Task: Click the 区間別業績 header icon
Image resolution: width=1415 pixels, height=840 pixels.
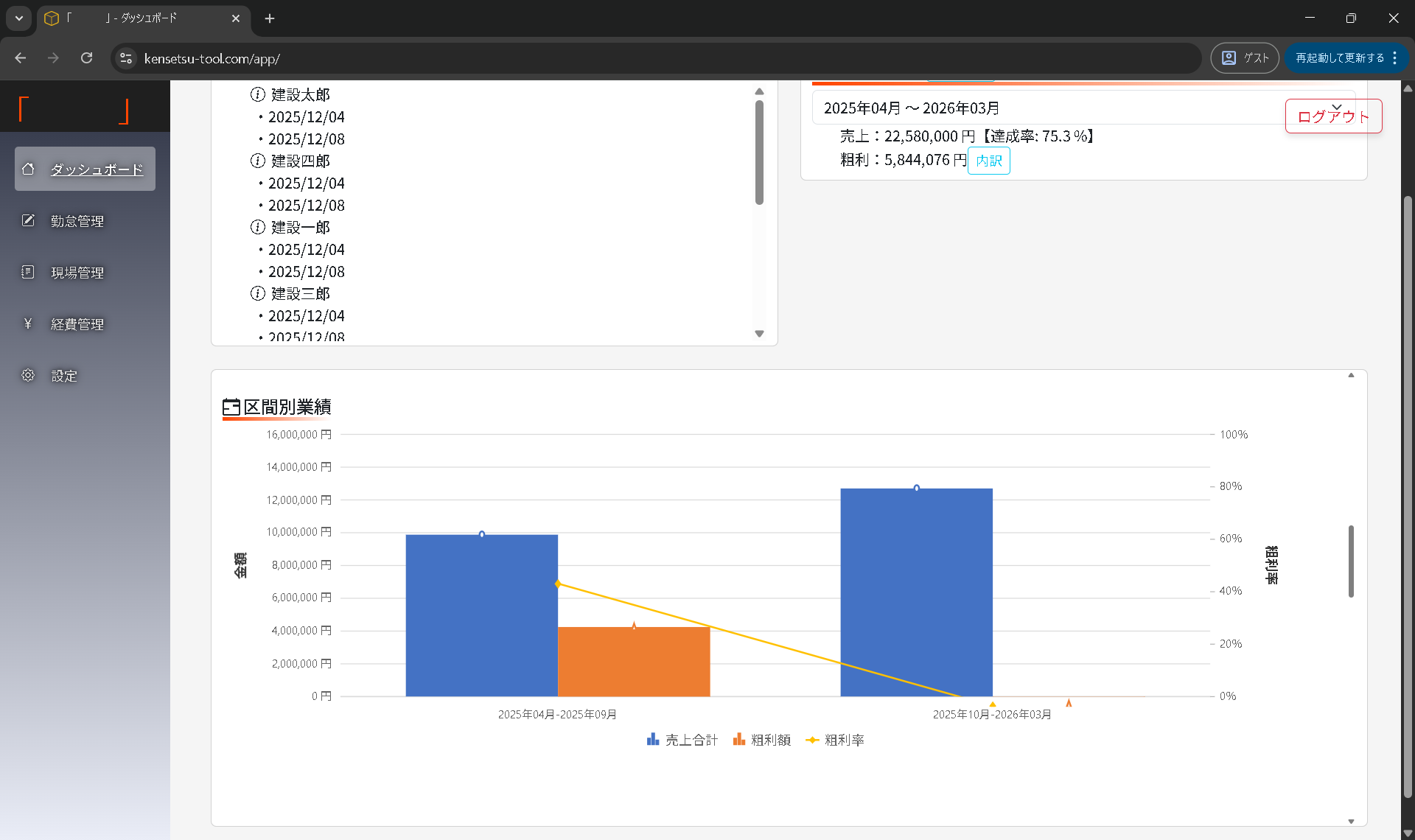Action: (231, 407)
